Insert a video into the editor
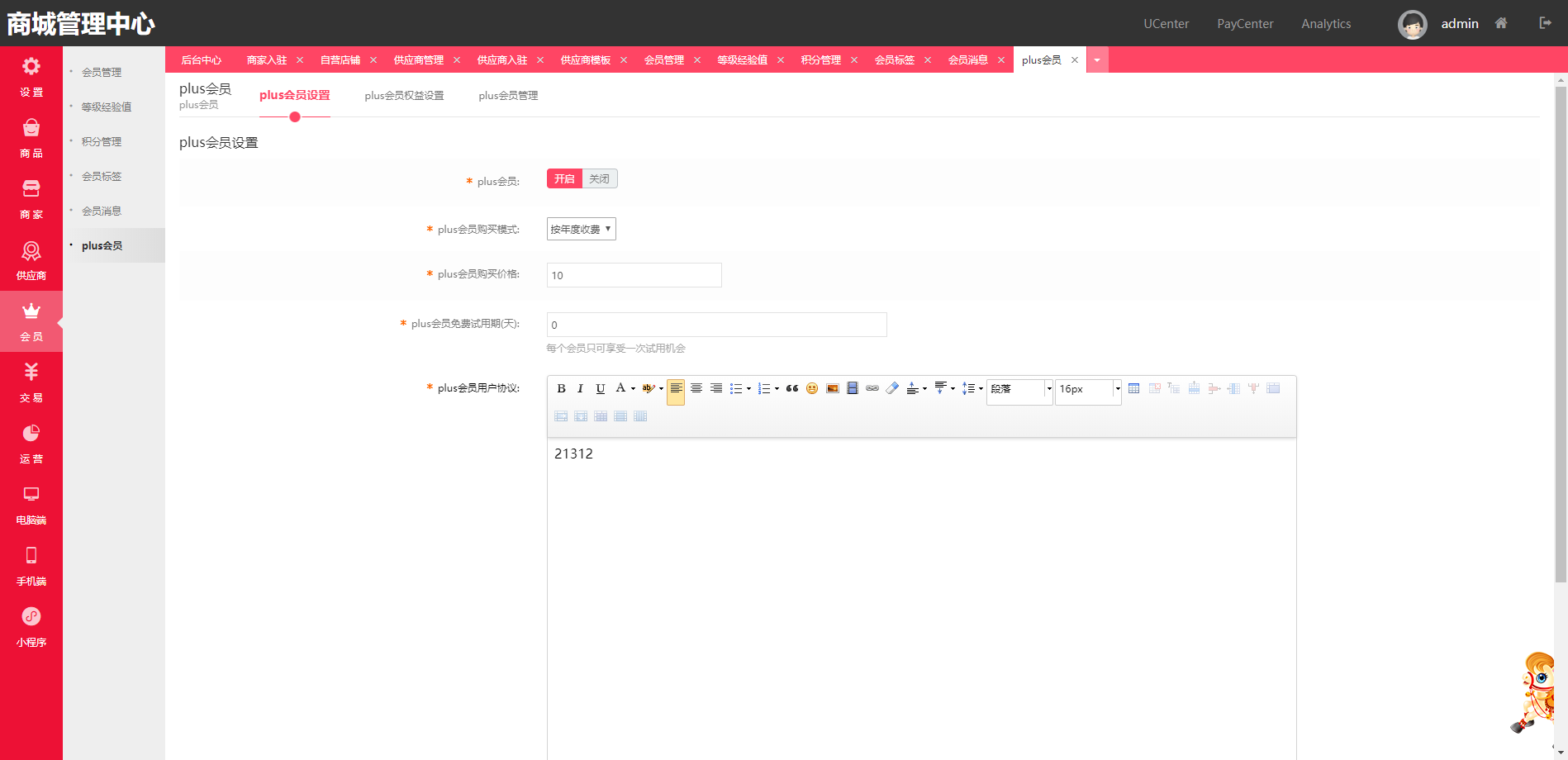 (853, 388)
